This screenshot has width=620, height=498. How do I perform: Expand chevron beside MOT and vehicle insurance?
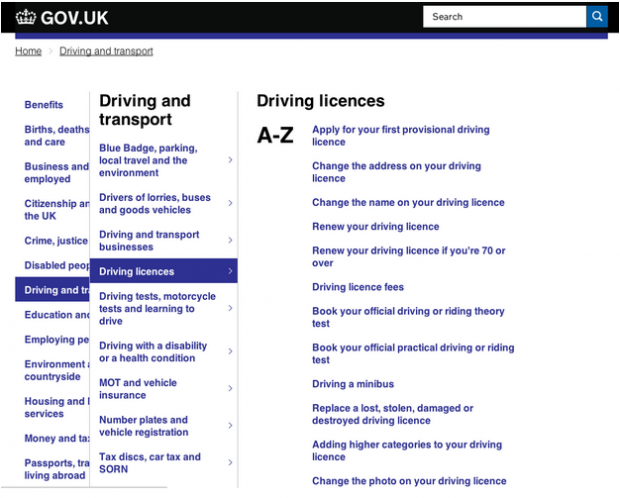(230, 388)
